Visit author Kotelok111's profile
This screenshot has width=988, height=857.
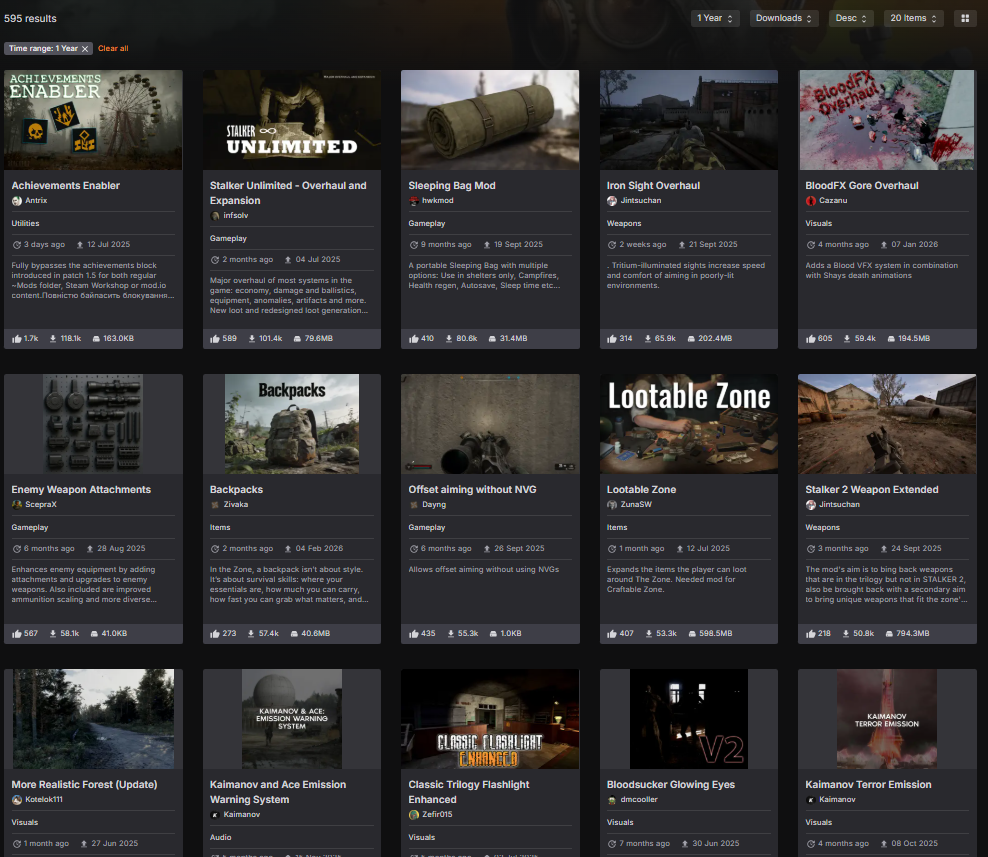tap(44, 800)
